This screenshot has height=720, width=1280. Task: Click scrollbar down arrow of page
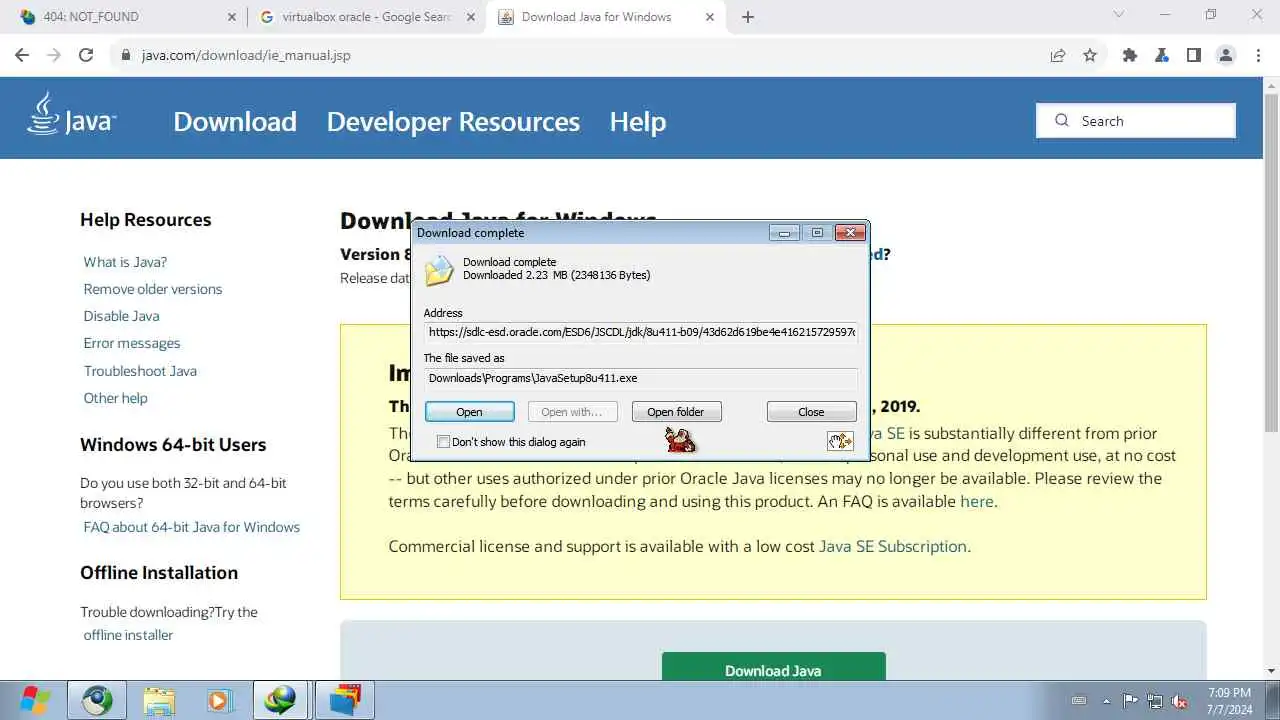pos(1271,671)
